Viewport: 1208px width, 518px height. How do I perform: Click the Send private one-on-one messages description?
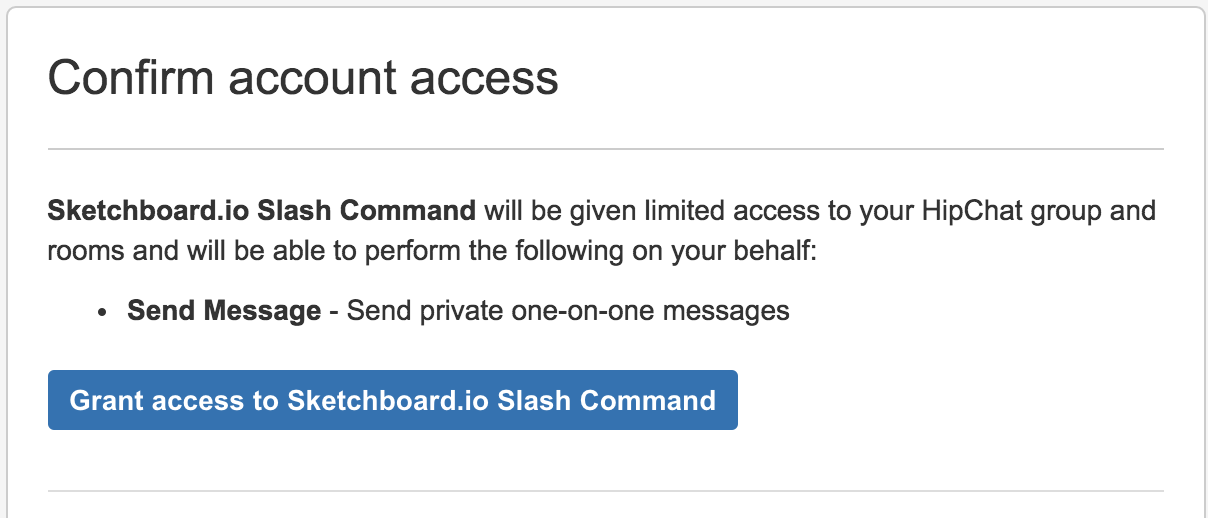(568, 311)
